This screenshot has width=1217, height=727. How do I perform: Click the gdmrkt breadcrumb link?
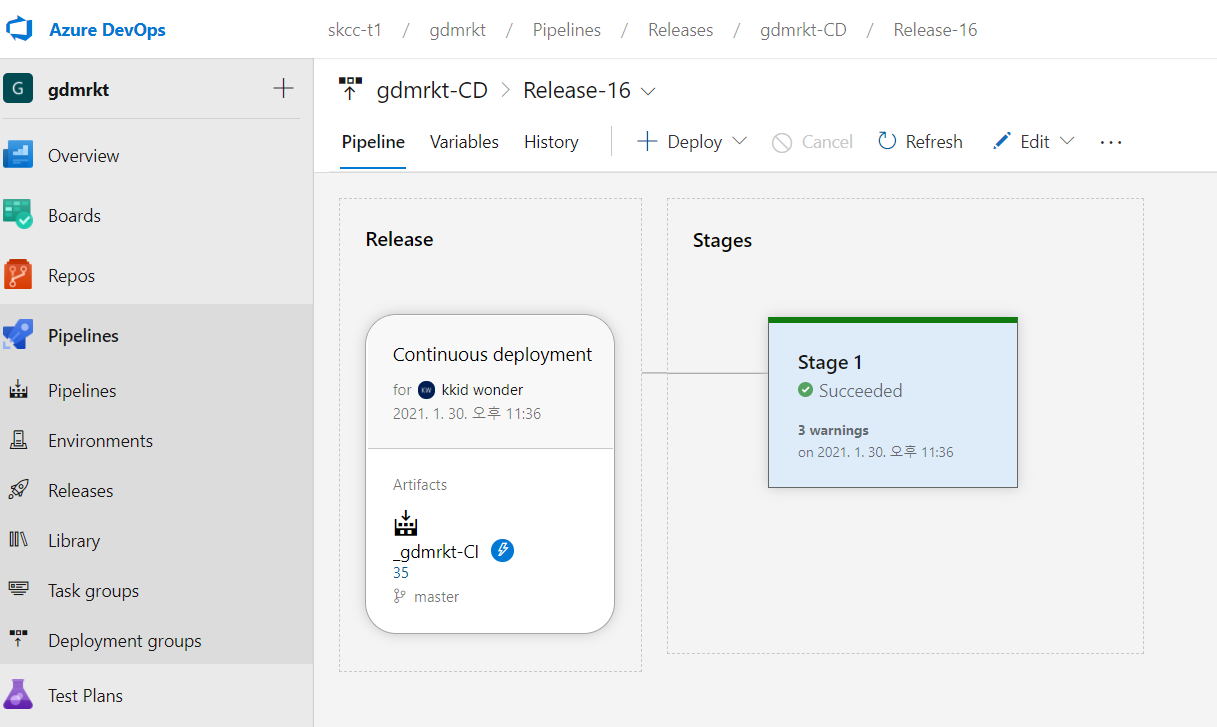point(457,30)
